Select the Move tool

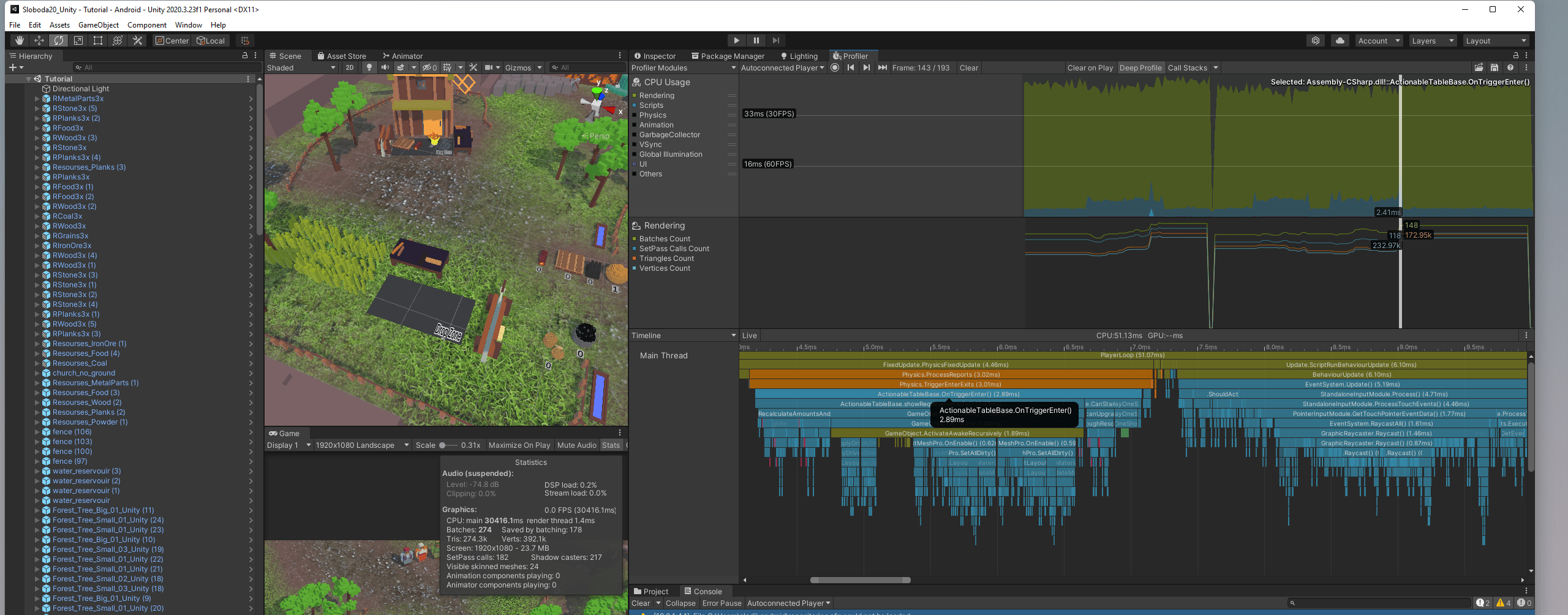point(39,40)
